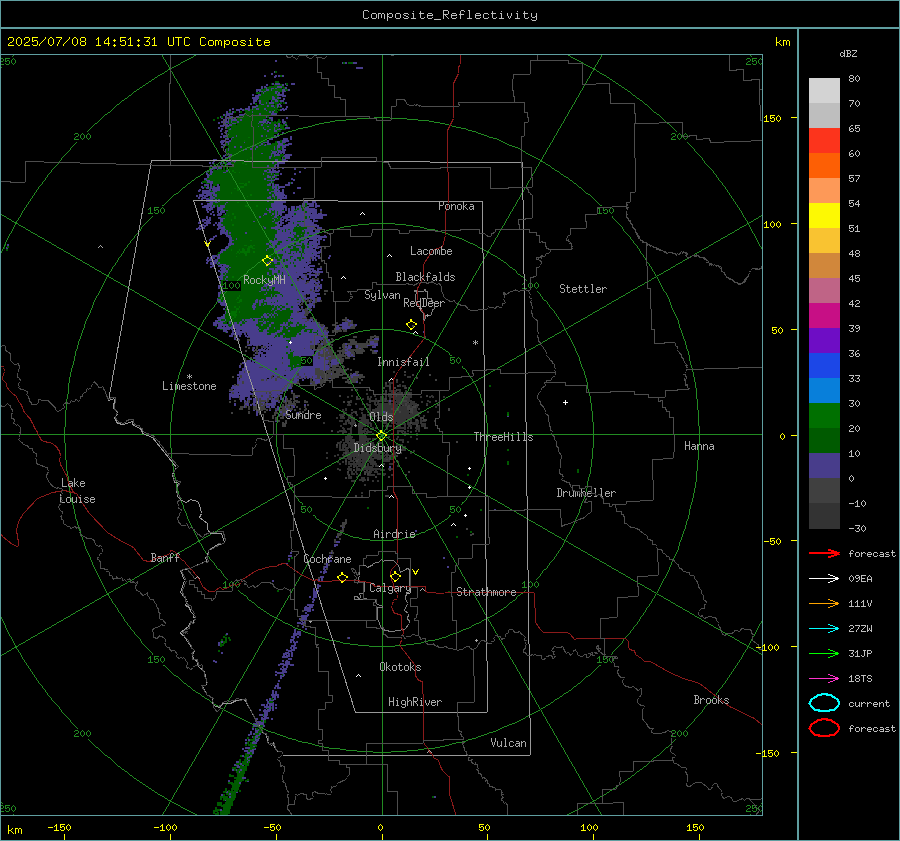This screenshot has height=841, width=900.
Task: Click the red forecast ellipse icon
Action: pyautogui.click(x=824, y=728)
